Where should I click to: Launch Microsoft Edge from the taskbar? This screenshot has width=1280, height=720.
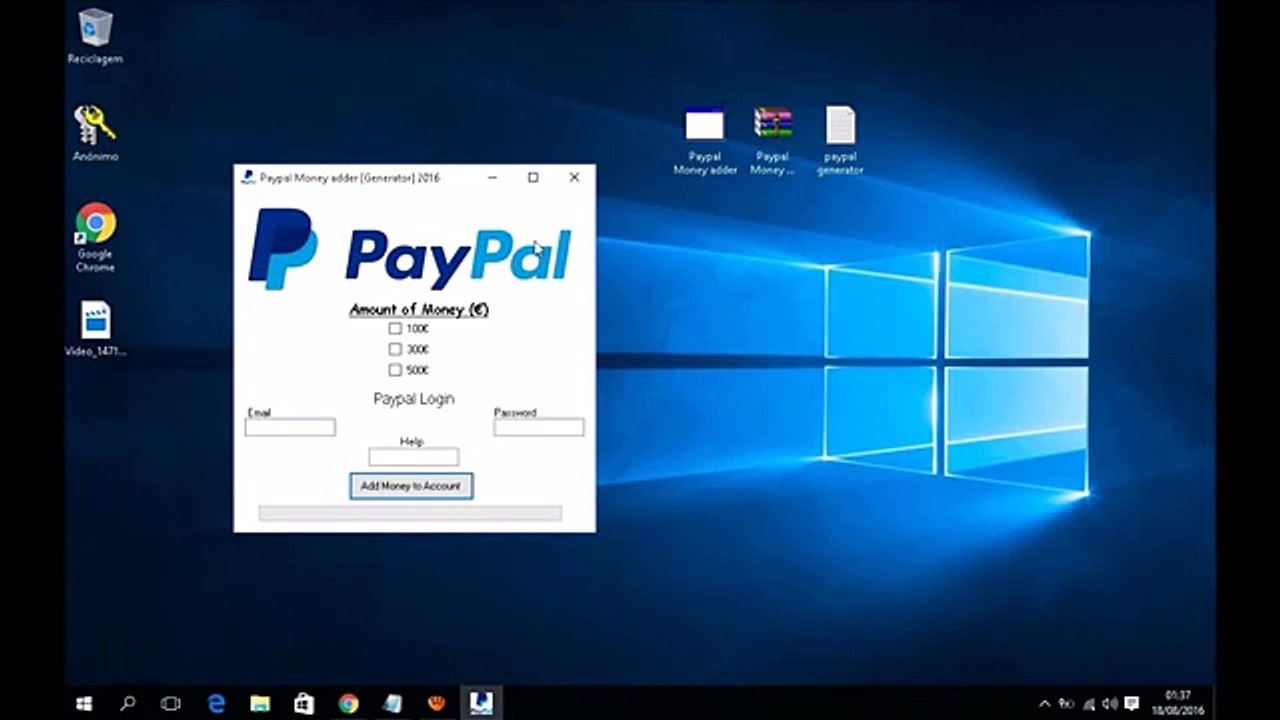(x=215, y=704)
